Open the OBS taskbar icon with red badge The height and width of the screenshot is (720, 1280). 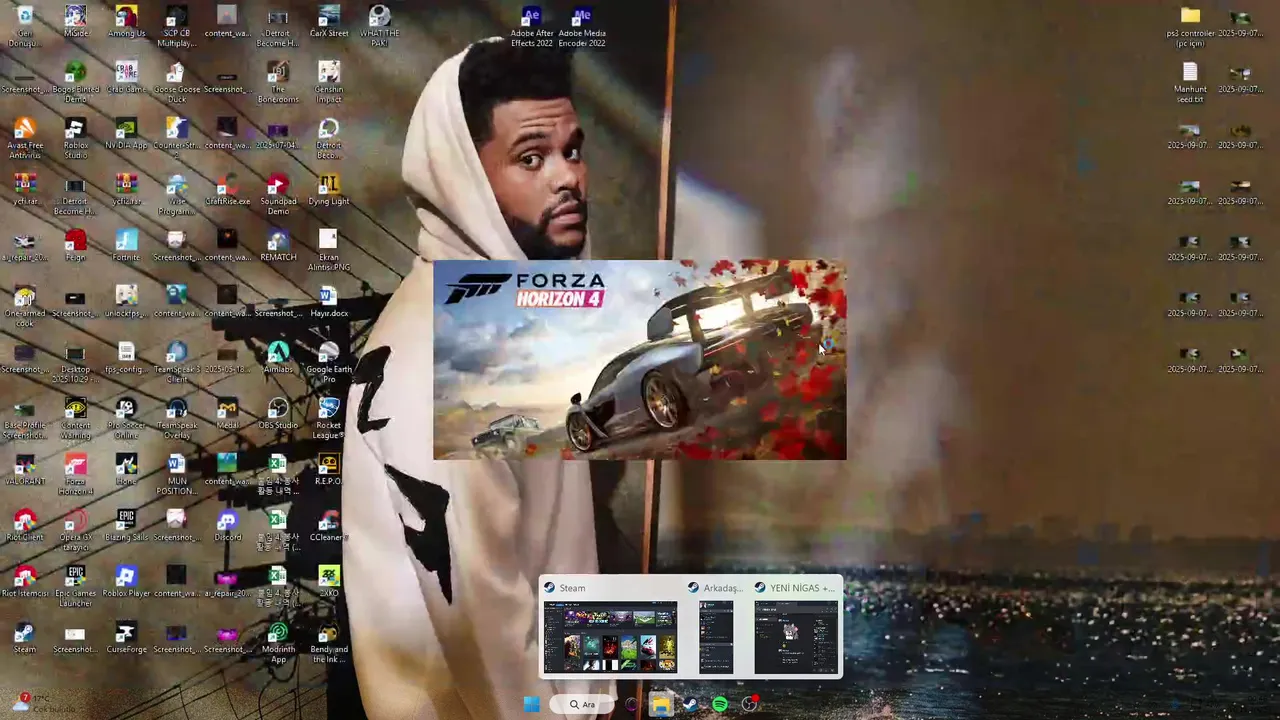749,704
